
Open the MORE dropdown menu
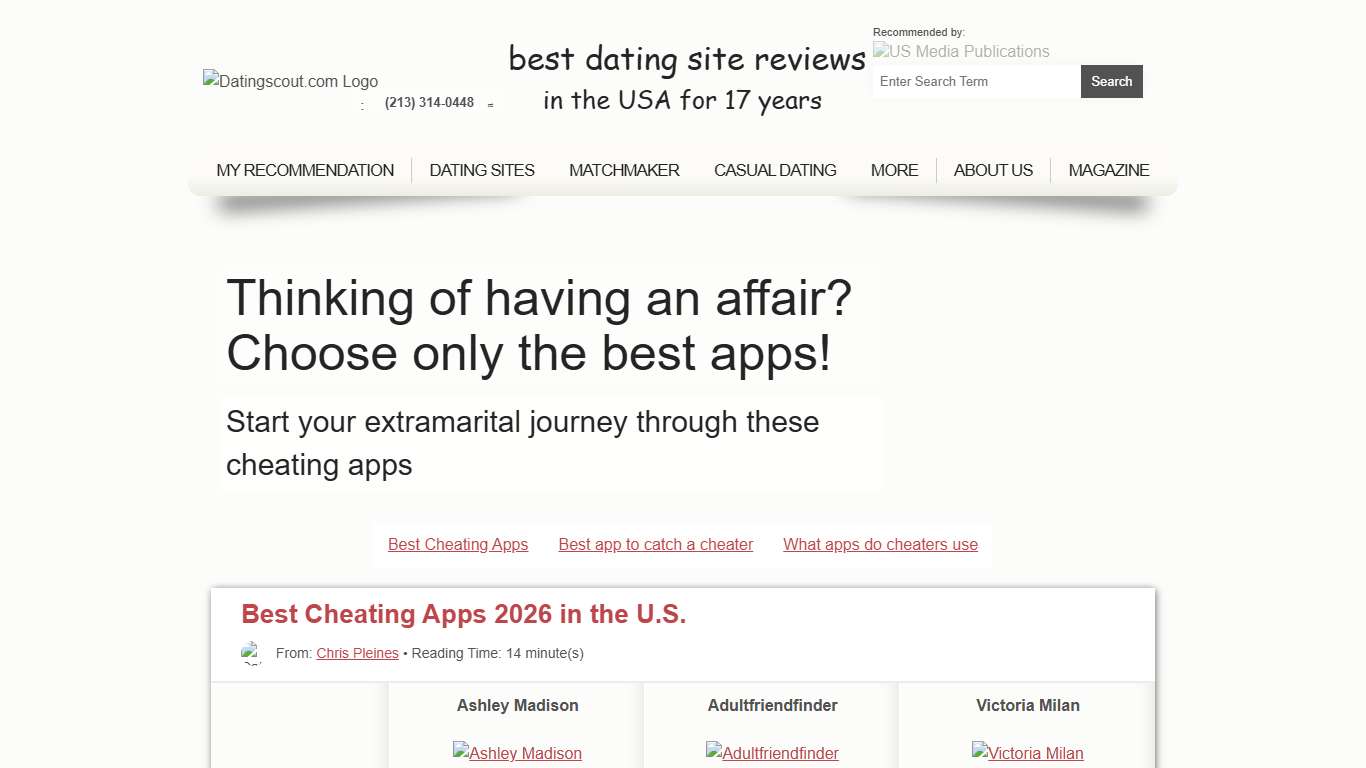pyautogui.click(x=894, y=170)
